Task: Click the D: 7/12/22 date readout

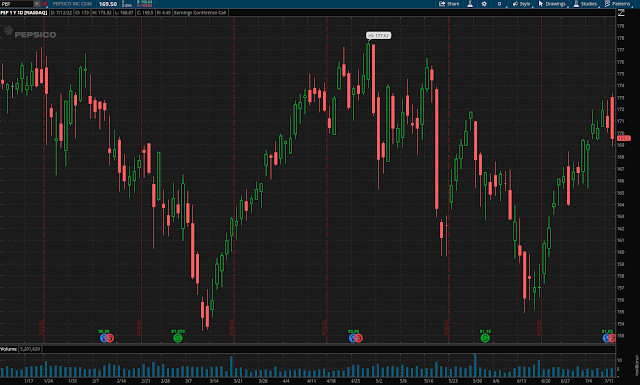Action: click(61, 13)
